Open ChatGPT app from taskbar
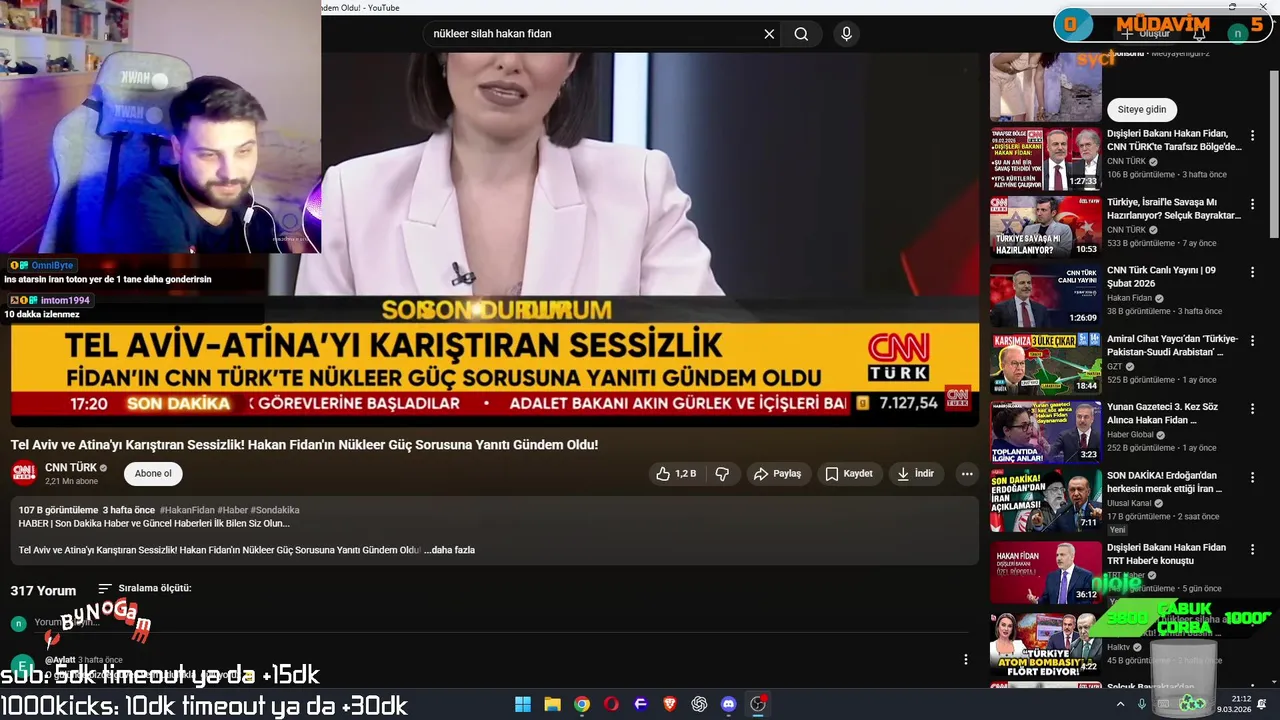This screenshot has width=1280, height=720. pos(699,704)
